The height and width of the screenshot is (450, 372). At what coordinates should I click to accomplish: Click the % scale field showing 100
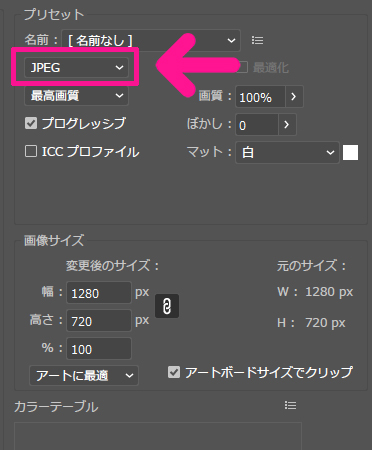click(x=99, y=349)
